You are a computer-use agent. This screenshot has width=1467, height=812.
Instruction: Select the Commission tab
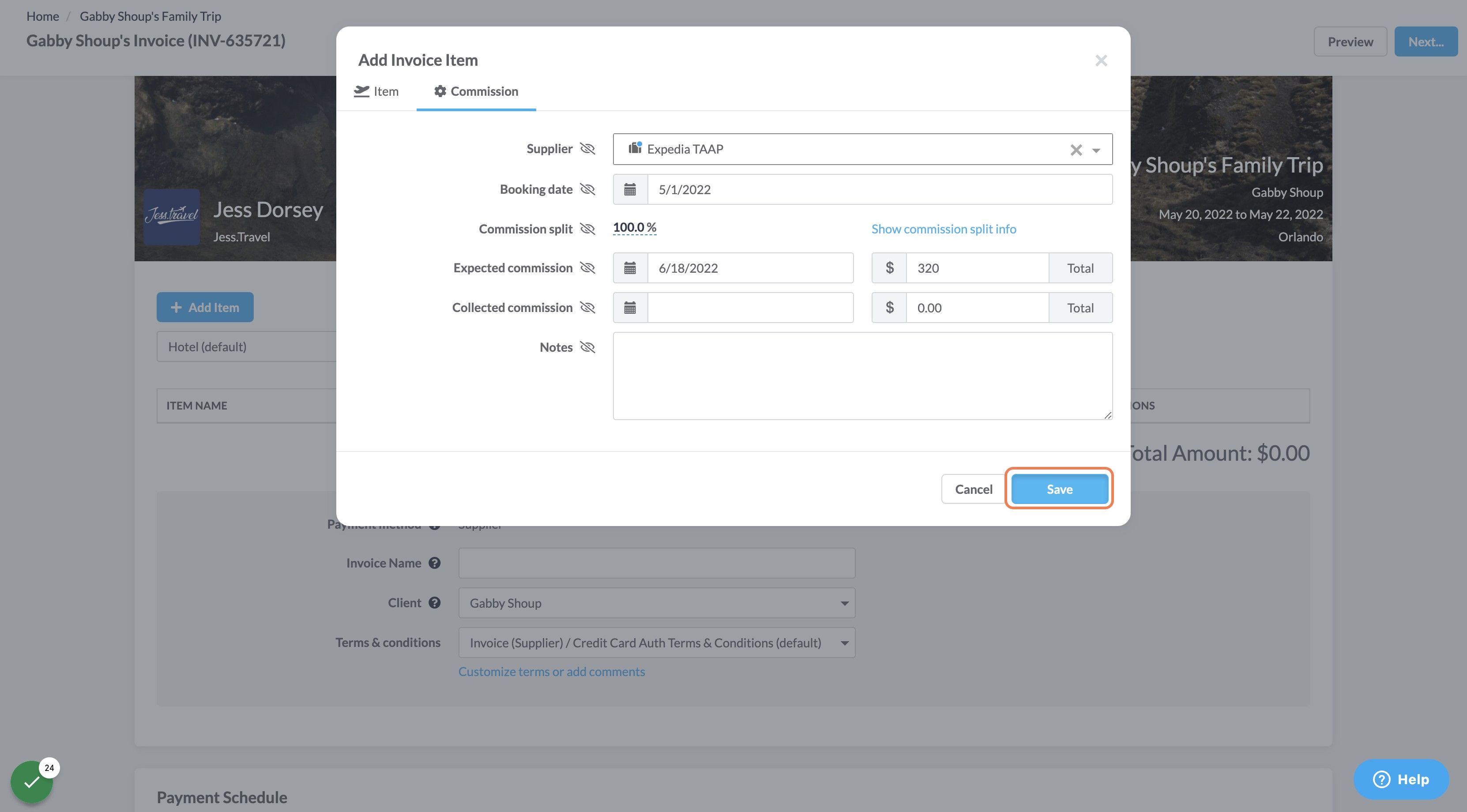[476, 91]
